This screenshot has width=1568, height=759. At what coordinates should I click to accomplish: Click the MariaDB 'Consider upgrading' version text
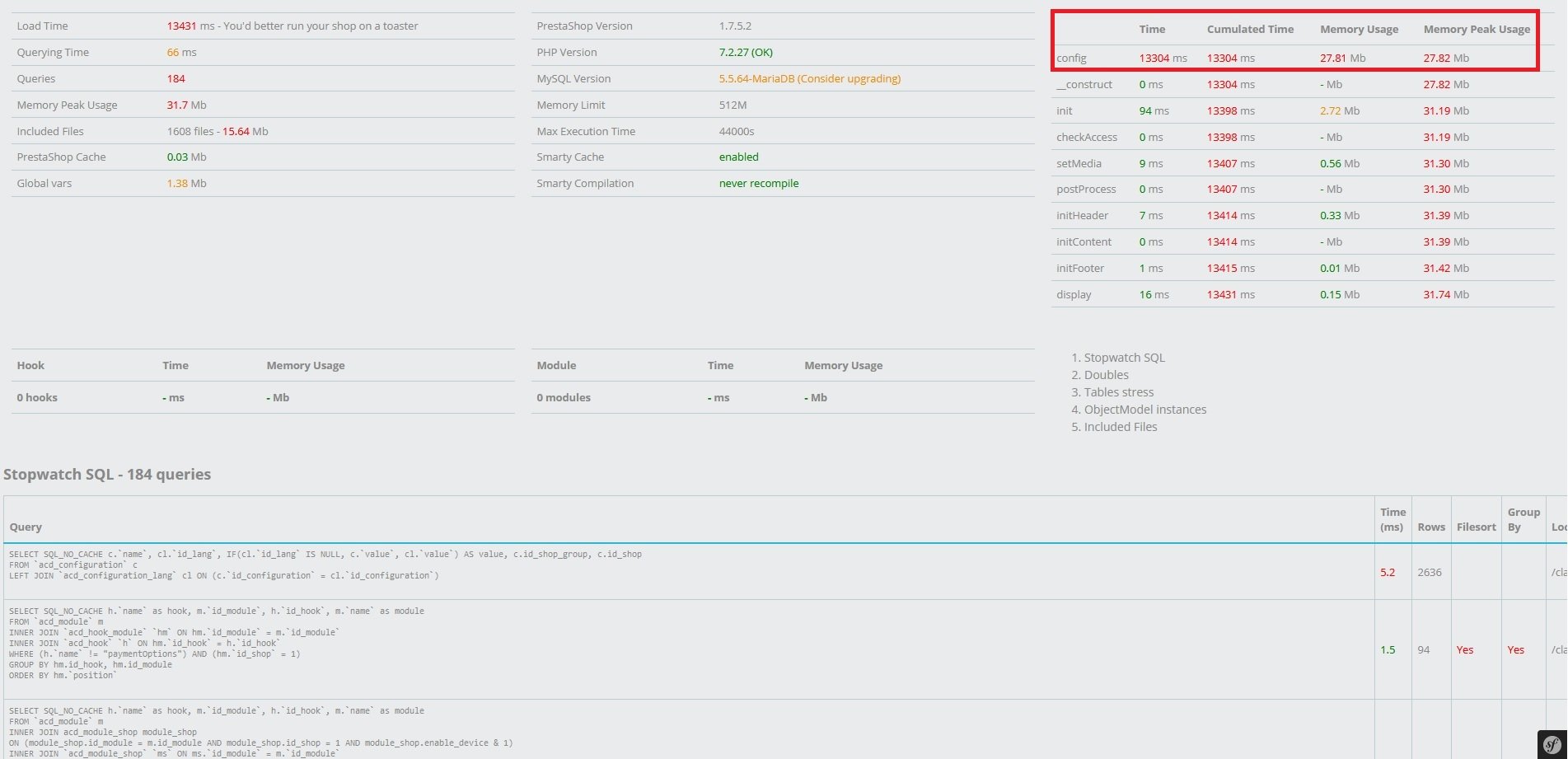(x=810, y=78)
